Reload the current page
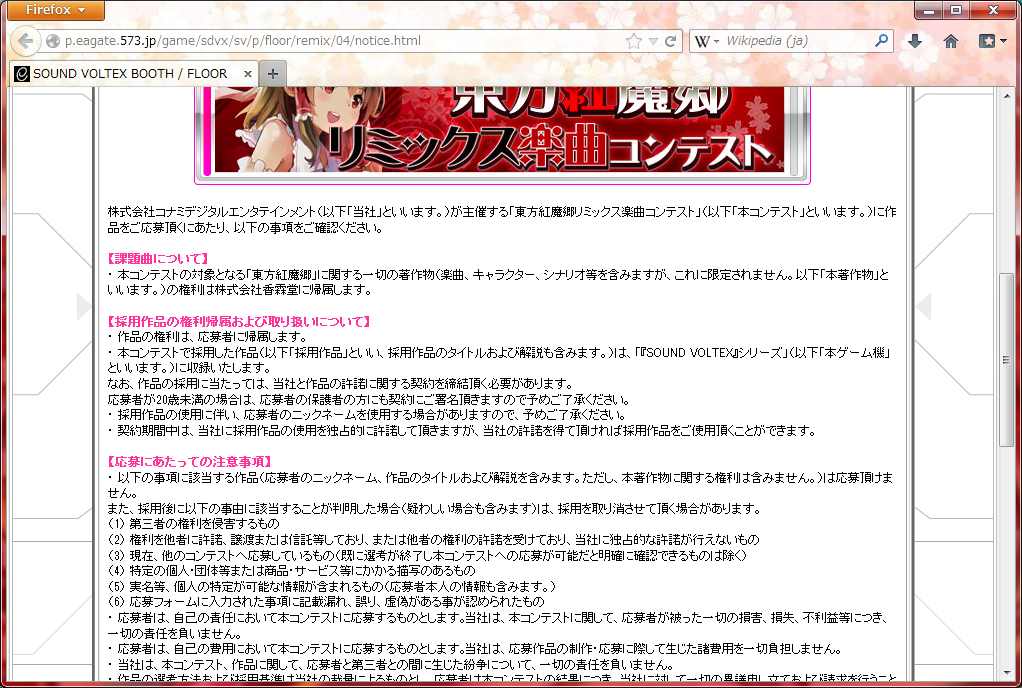The height and width of the screenshot is (688, 1022). coord(671,42)
